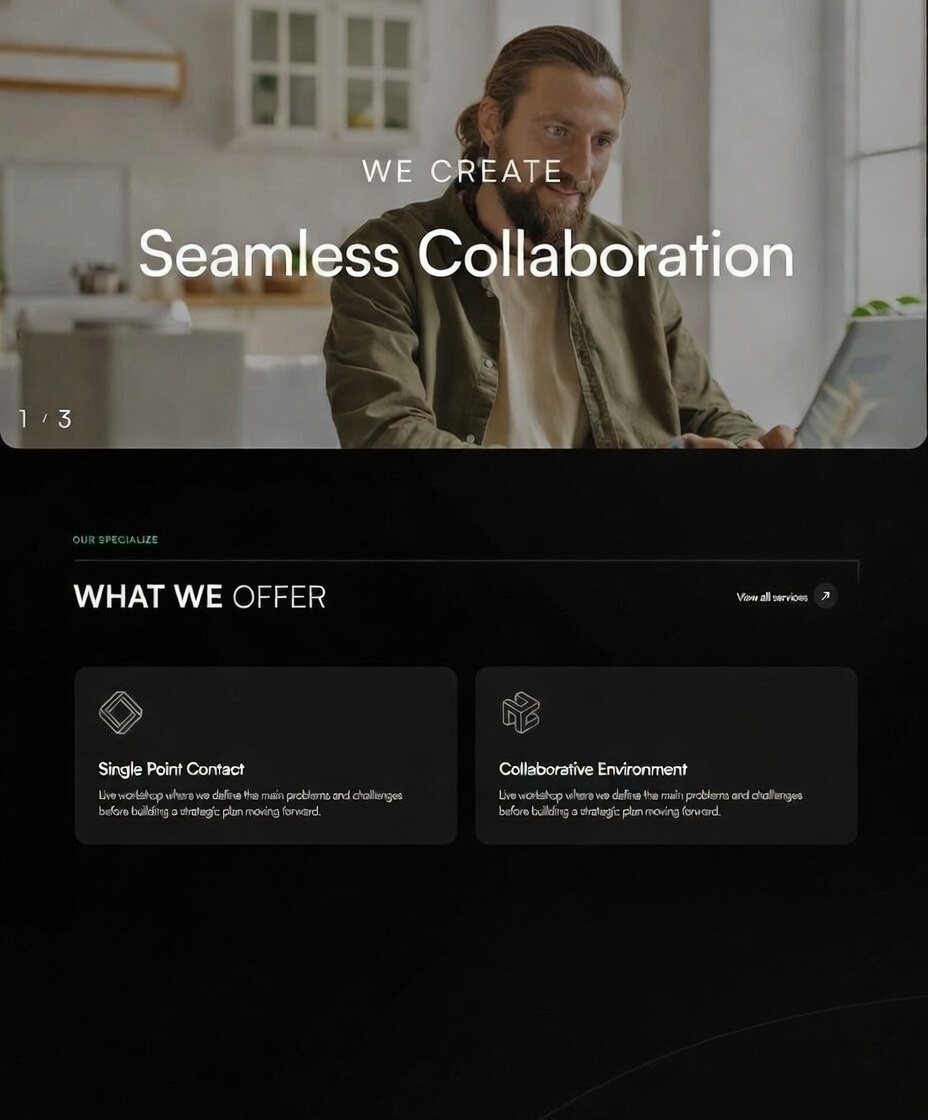Click the WE CREATE tagline text

click(461, 171)
